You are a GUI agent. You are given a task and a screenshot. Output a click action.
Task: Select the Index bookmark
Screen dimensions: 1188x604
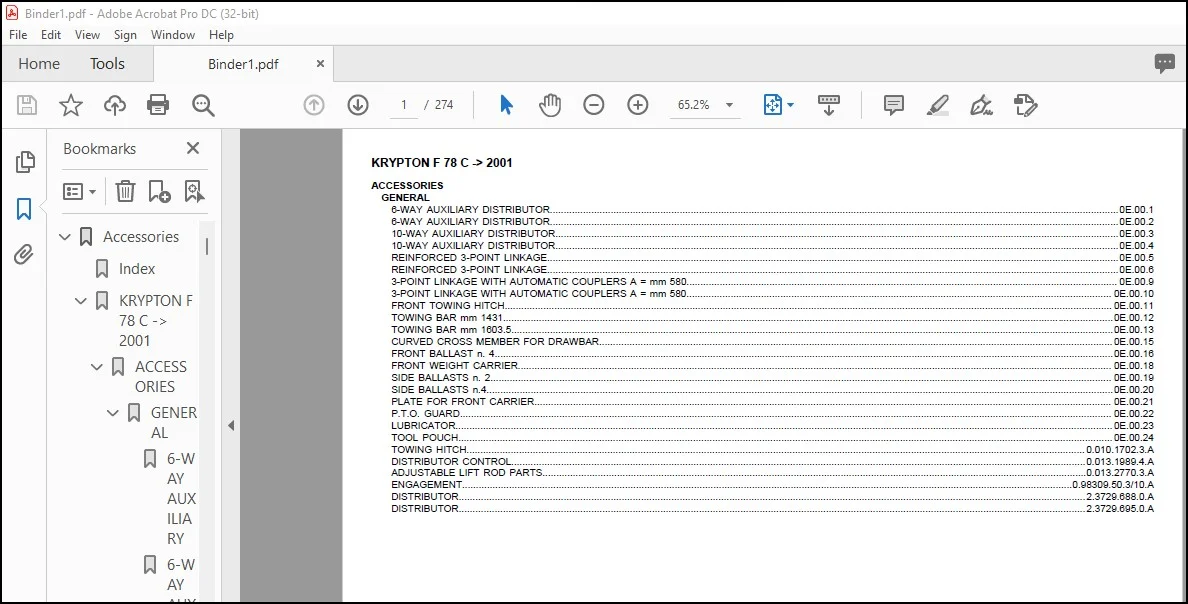pyautogui.click(x=136, y=268)
